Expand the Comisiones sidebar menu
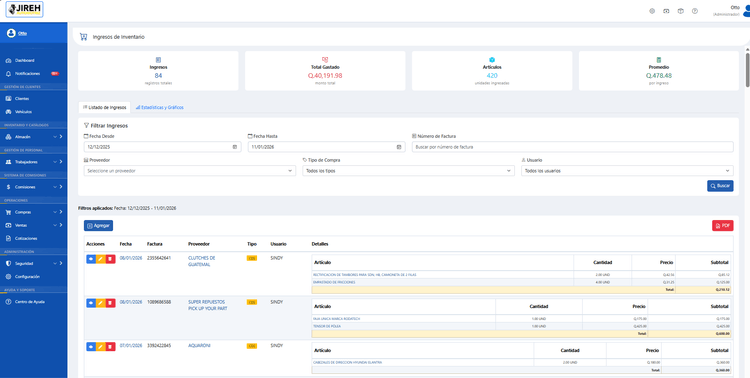Screen dimensions: 750x378 tap(33, 187)
